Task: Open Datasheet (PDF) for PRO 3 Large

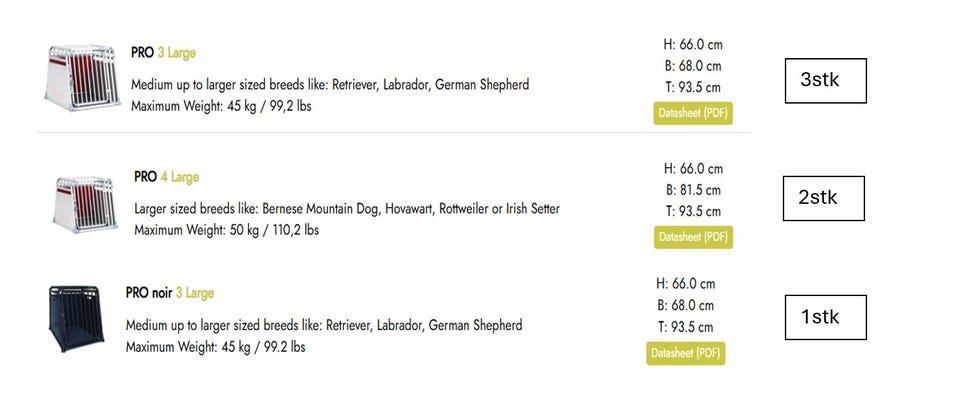Action: [693, 112]
